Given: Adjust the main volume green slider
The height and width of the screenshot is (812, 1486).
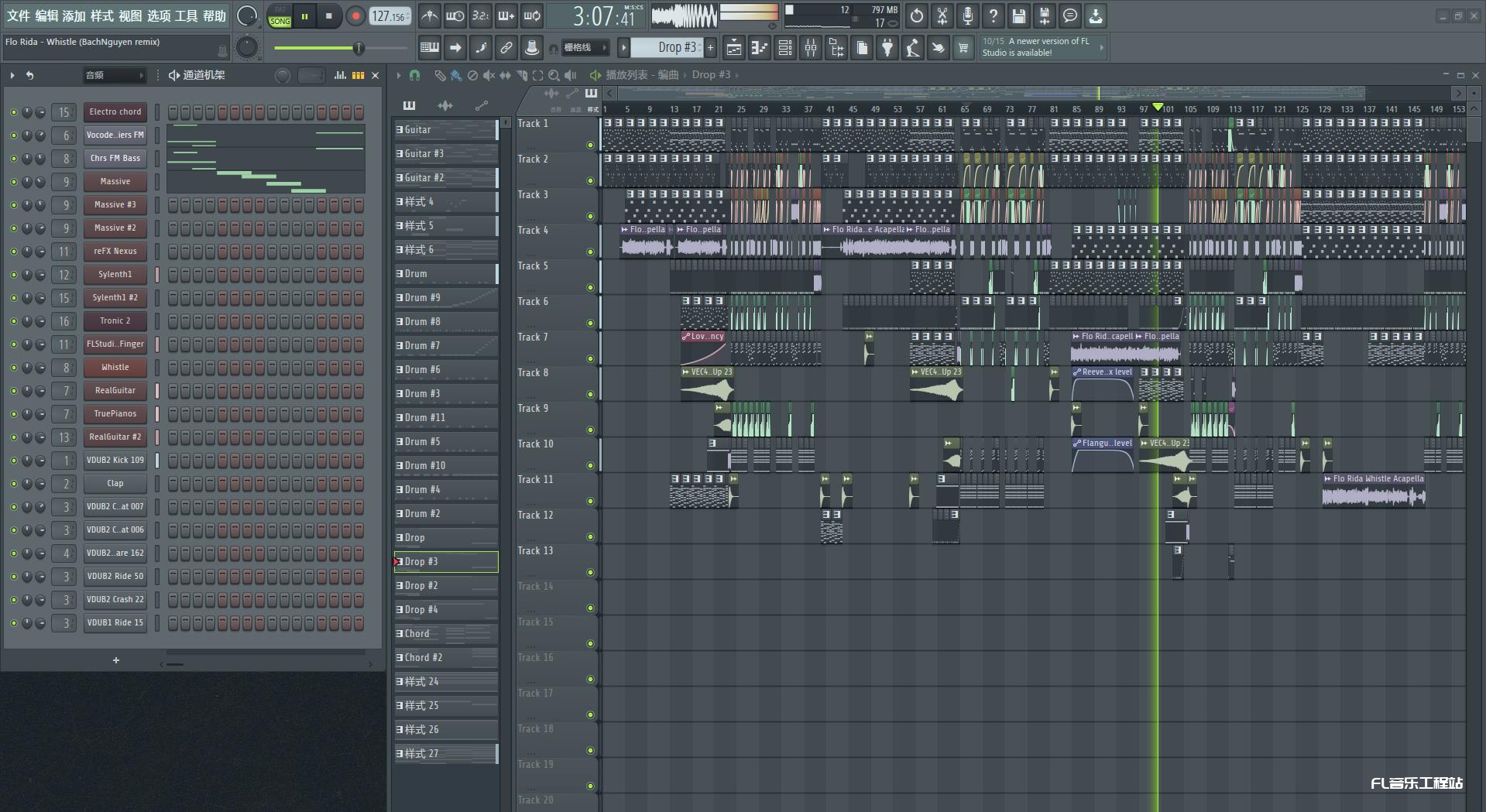Looking at the screenshot, I should 340,48.
